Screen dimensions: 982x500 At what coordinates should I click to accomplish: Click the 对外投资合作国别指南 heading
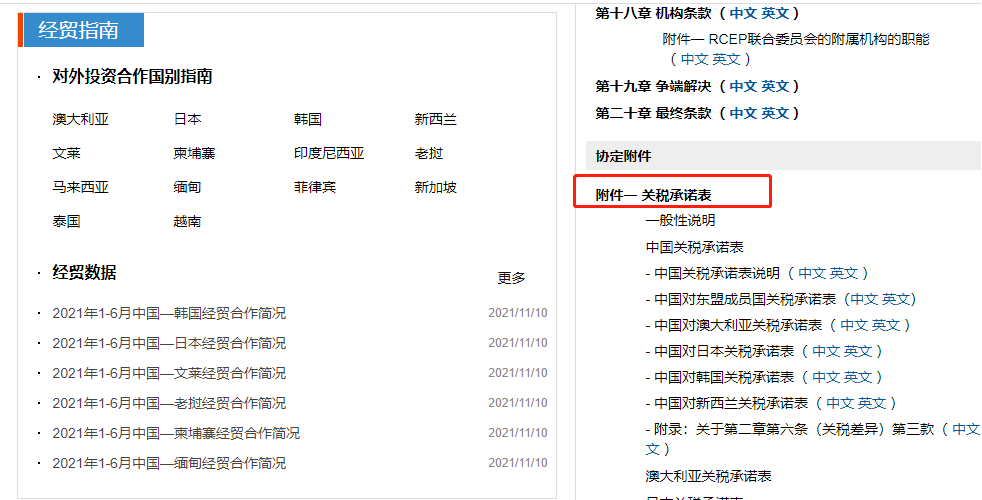click(x=132, y=76)
